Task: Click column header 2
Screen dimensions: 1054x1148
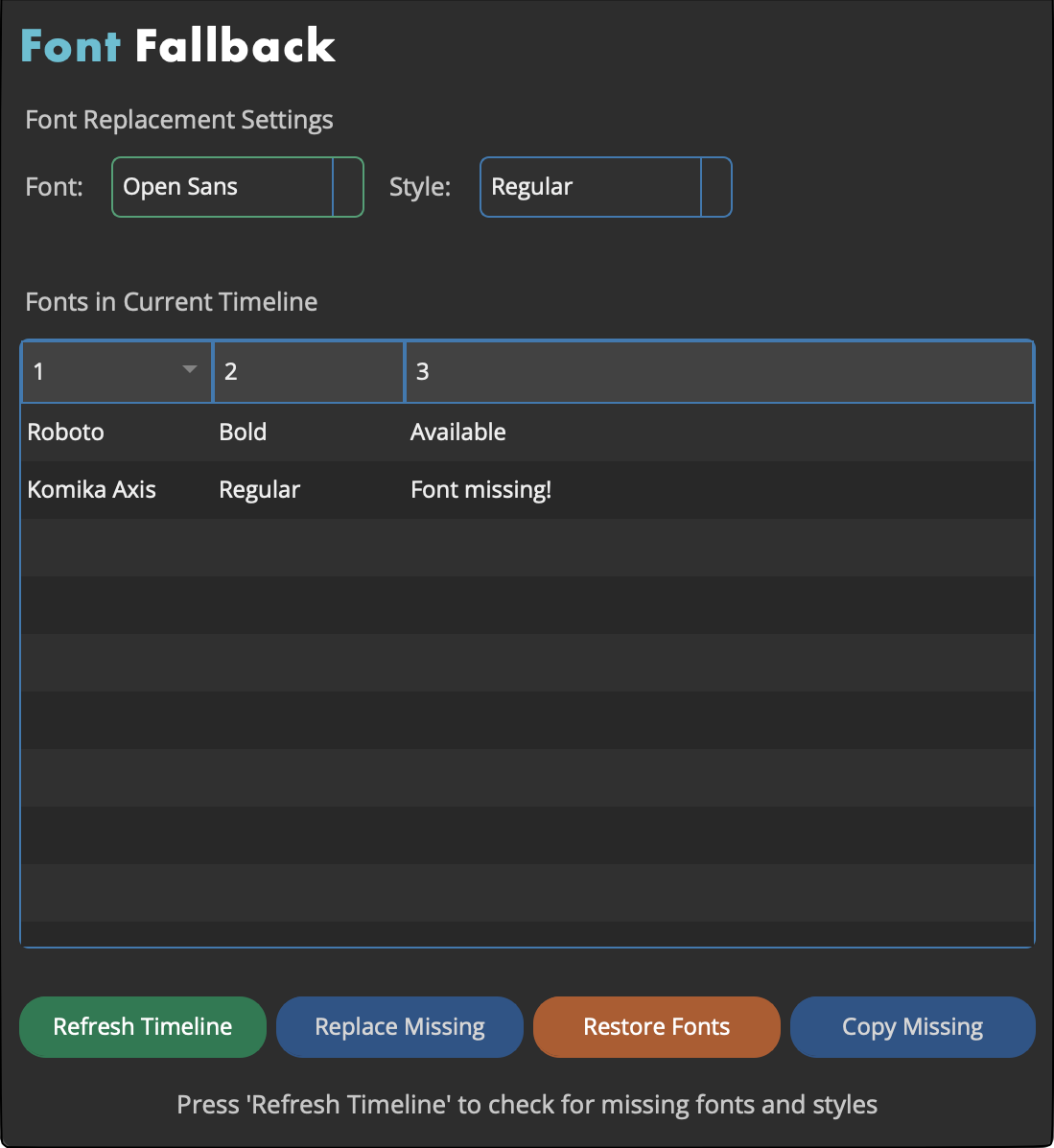Action: tap(308, 372)
